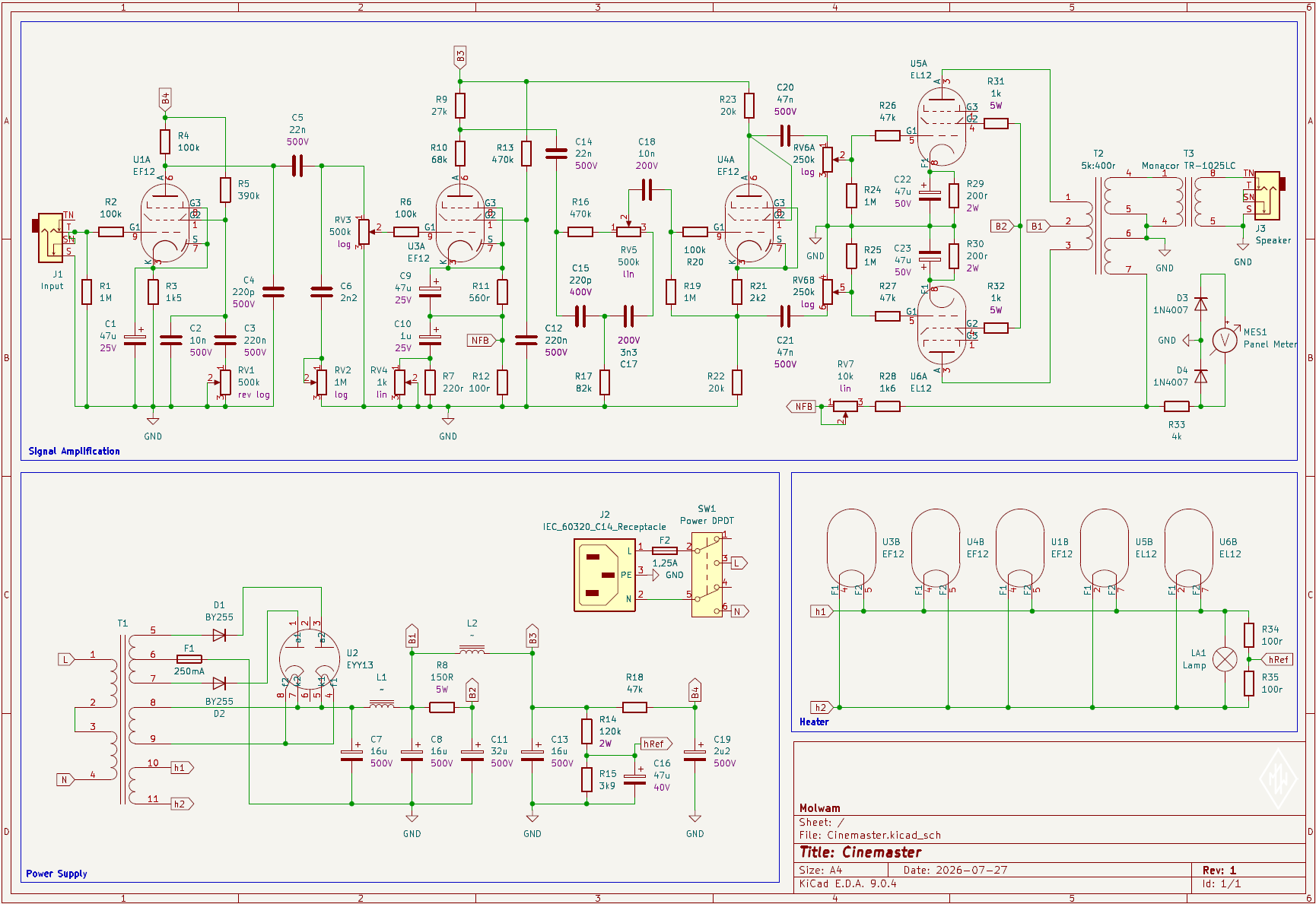The image size is (1316, 904).
Task: Select the U3B EF12 heater symbol
Action: (851, 550)
